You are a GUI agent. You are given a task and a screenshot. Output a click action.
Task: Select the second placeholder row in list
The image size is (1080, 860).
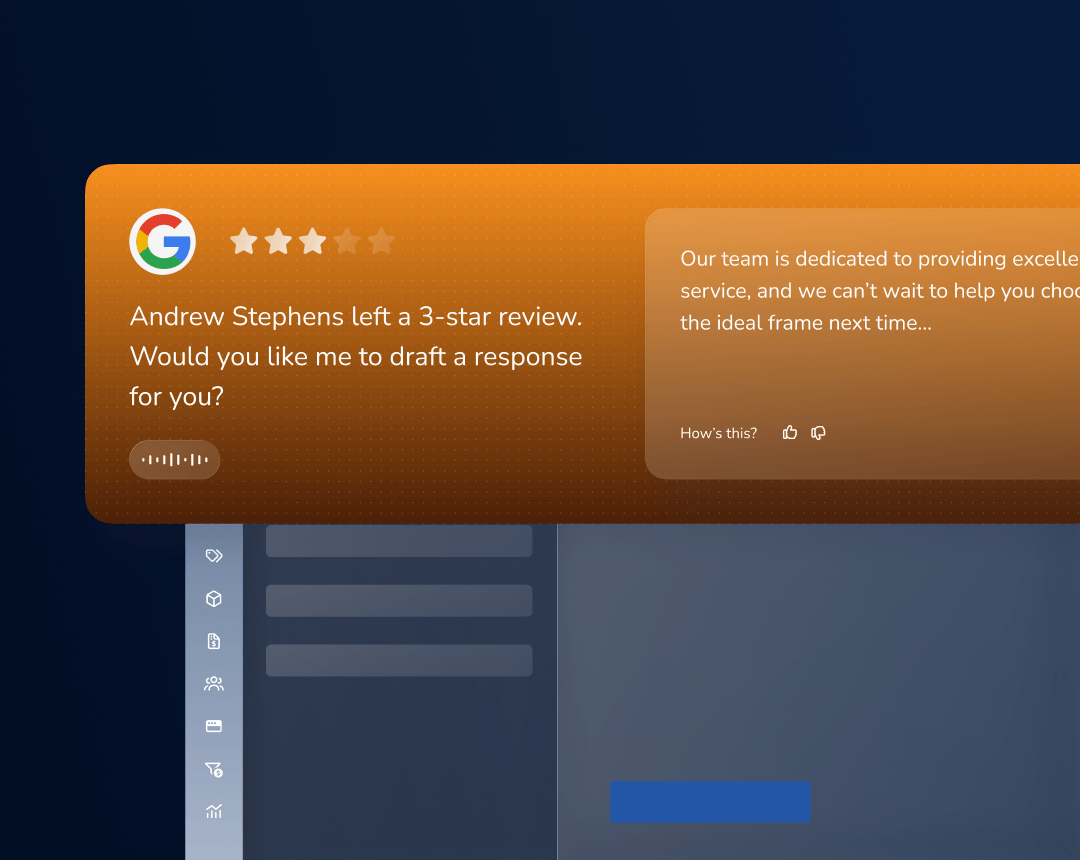399,600
